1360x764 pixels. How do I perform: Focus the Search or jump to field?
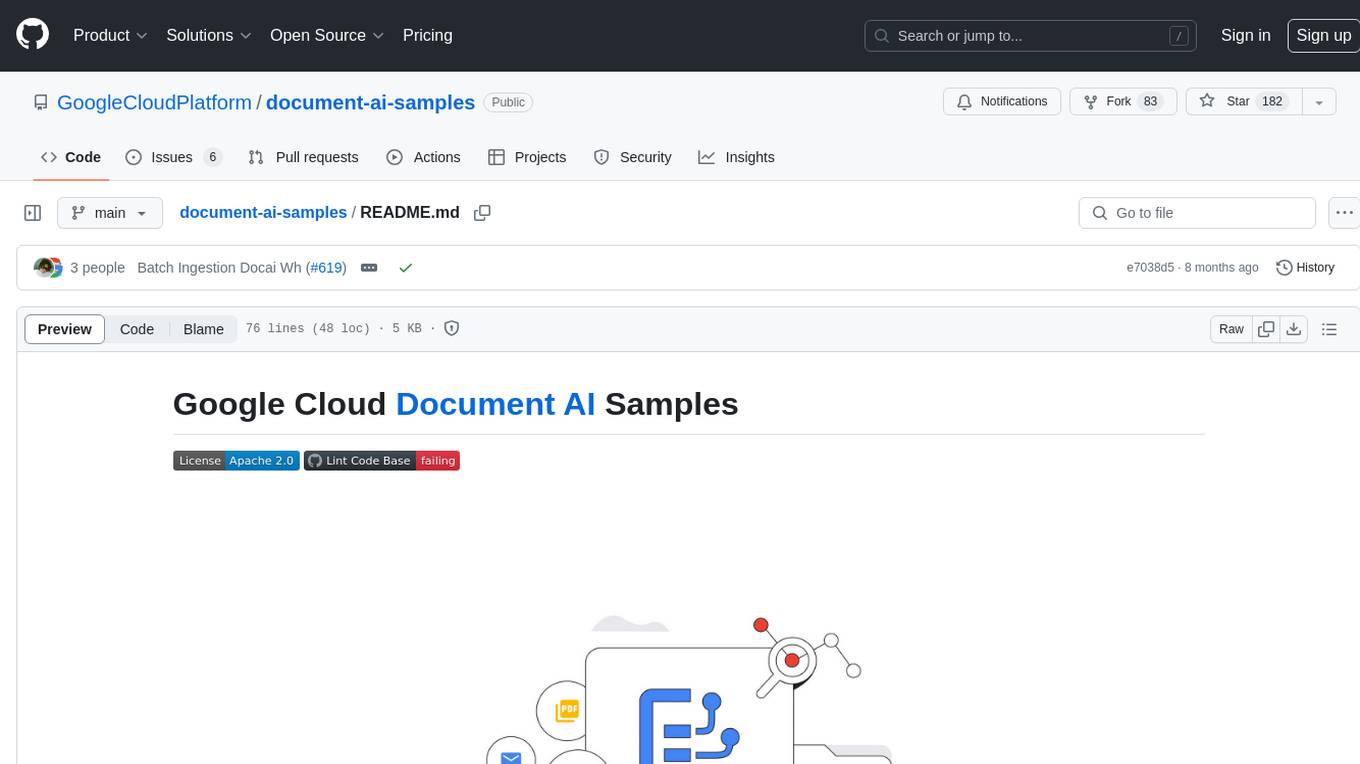coord(1031,35)
